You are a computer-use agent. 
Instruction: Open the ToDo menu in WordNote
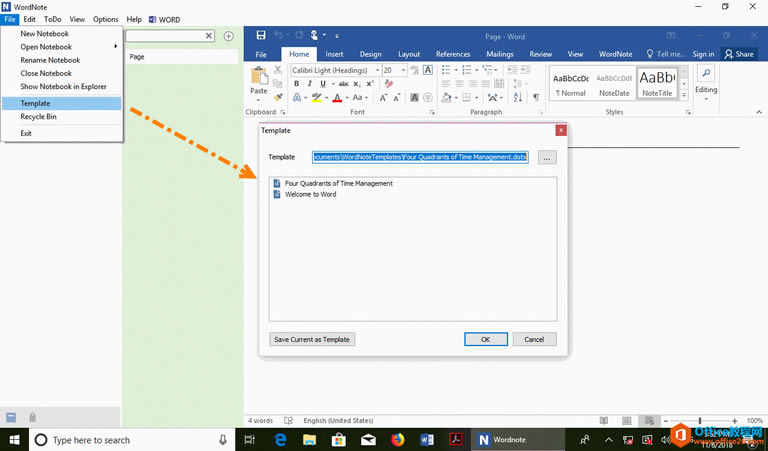(52, 19)
